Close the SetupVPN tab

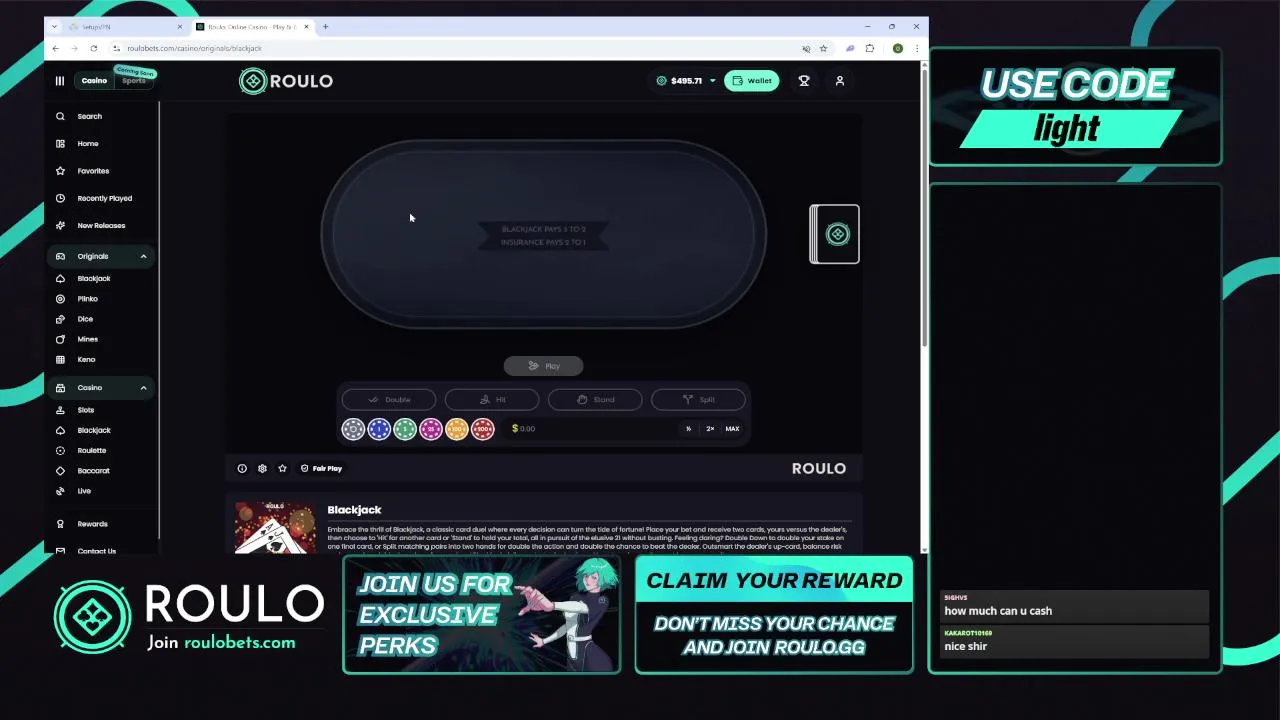[x=180, y=27]
